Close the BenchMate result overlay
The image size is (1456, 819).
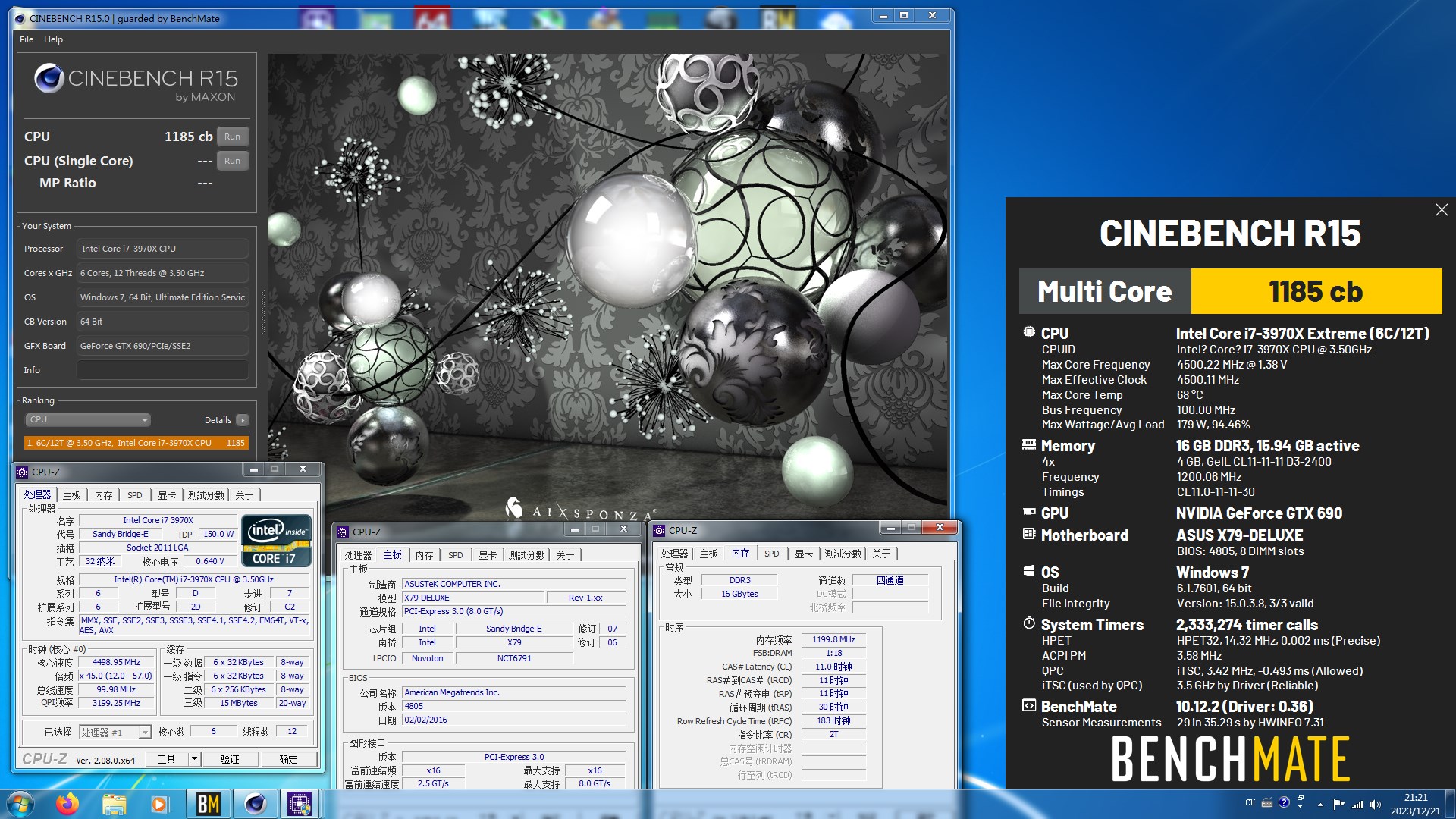pos(1442,210)
